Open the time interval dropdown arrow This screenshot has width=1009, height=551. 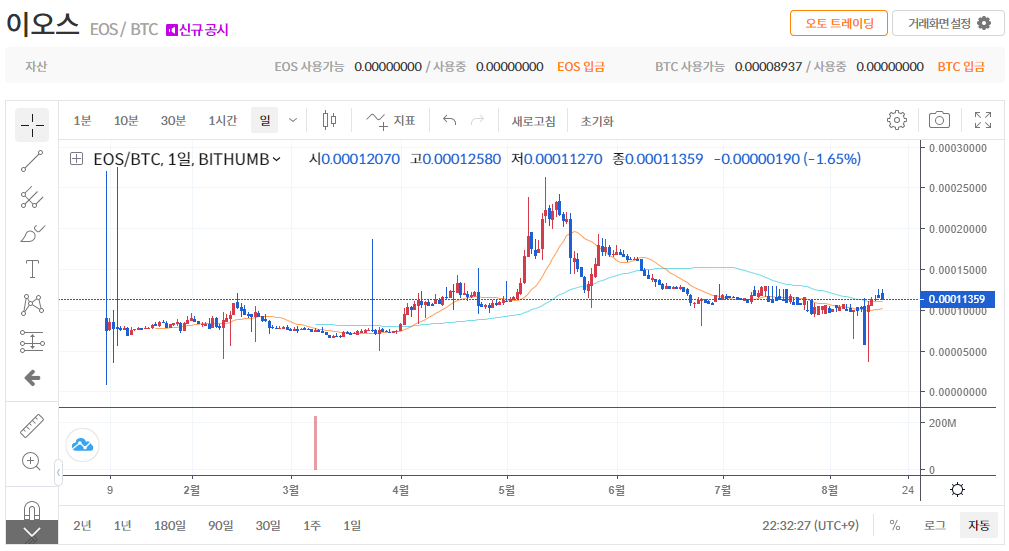(292, 120)
